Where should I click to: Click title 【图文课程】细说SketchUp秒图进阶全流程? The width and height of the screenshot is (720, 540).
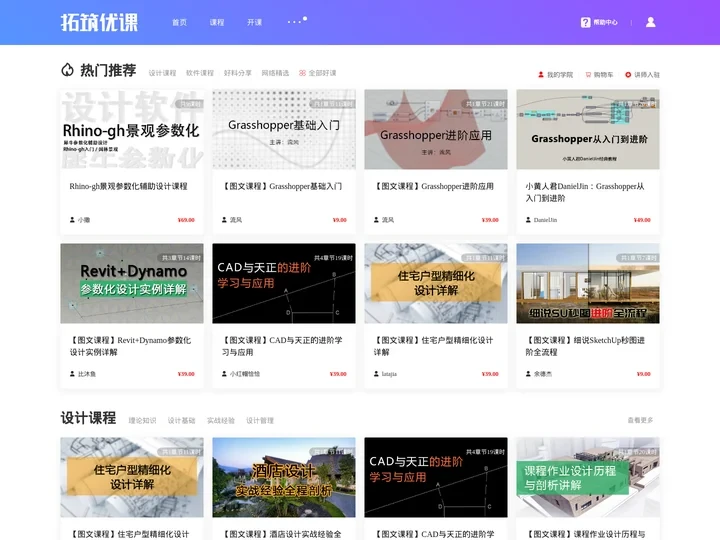coord(585,346)
